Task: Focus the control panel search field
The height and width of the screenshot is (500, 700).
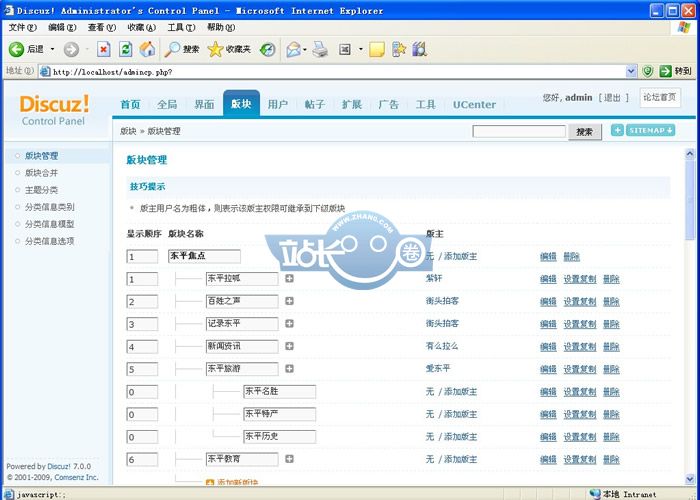Action: (519, 131)
